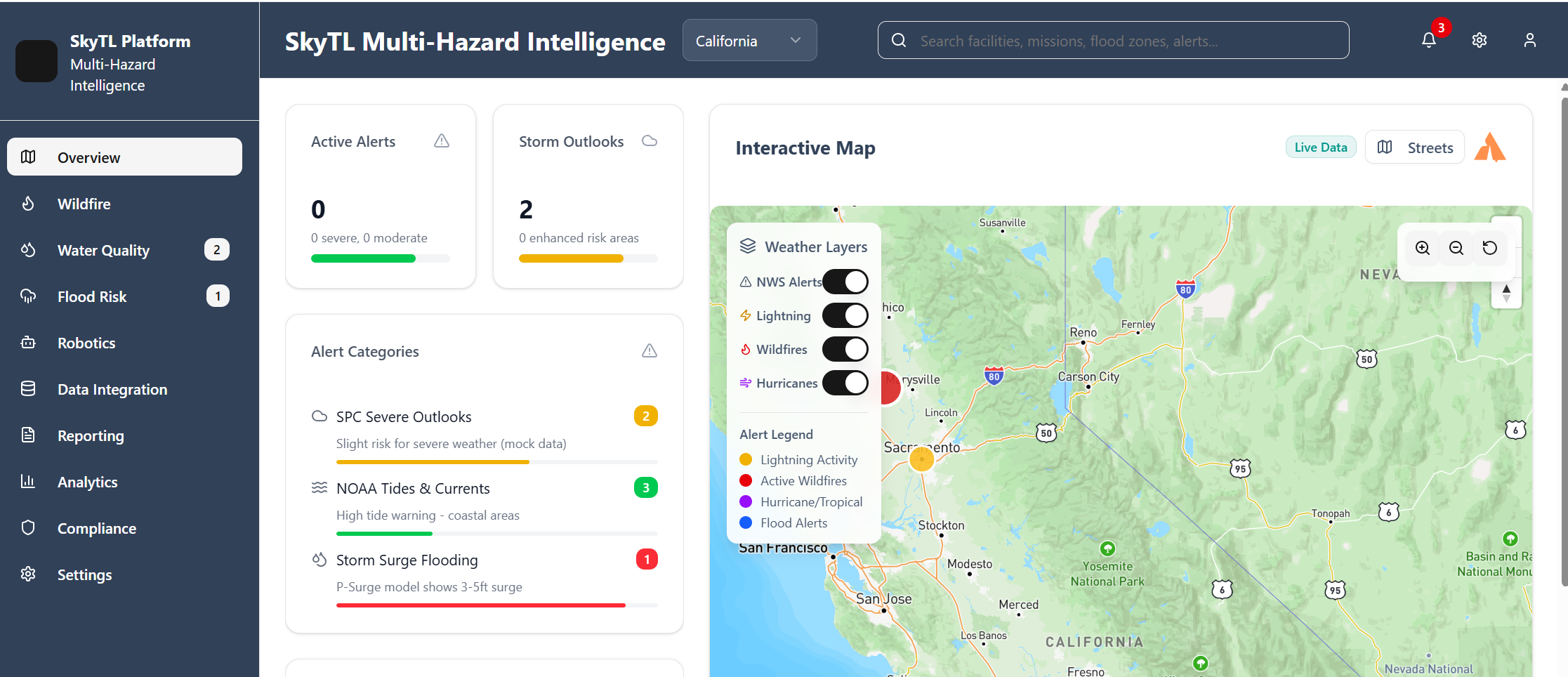This screenshot has width=1568, height=677.
Task: Click the page vertical scrollbar
Action: 1564,341
